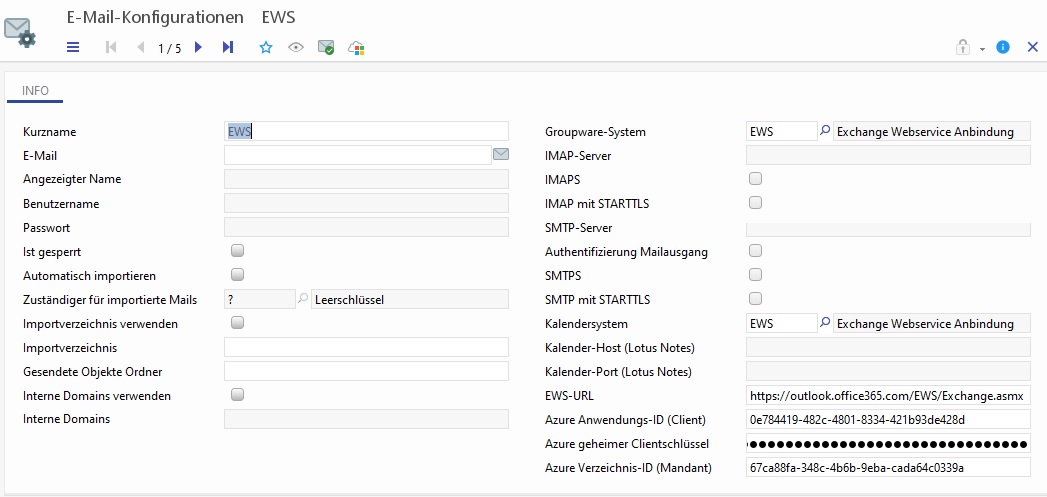Tick the 'SMTP mit STARTTLS' checkbox
The image size is (1047, 497).
756,299
